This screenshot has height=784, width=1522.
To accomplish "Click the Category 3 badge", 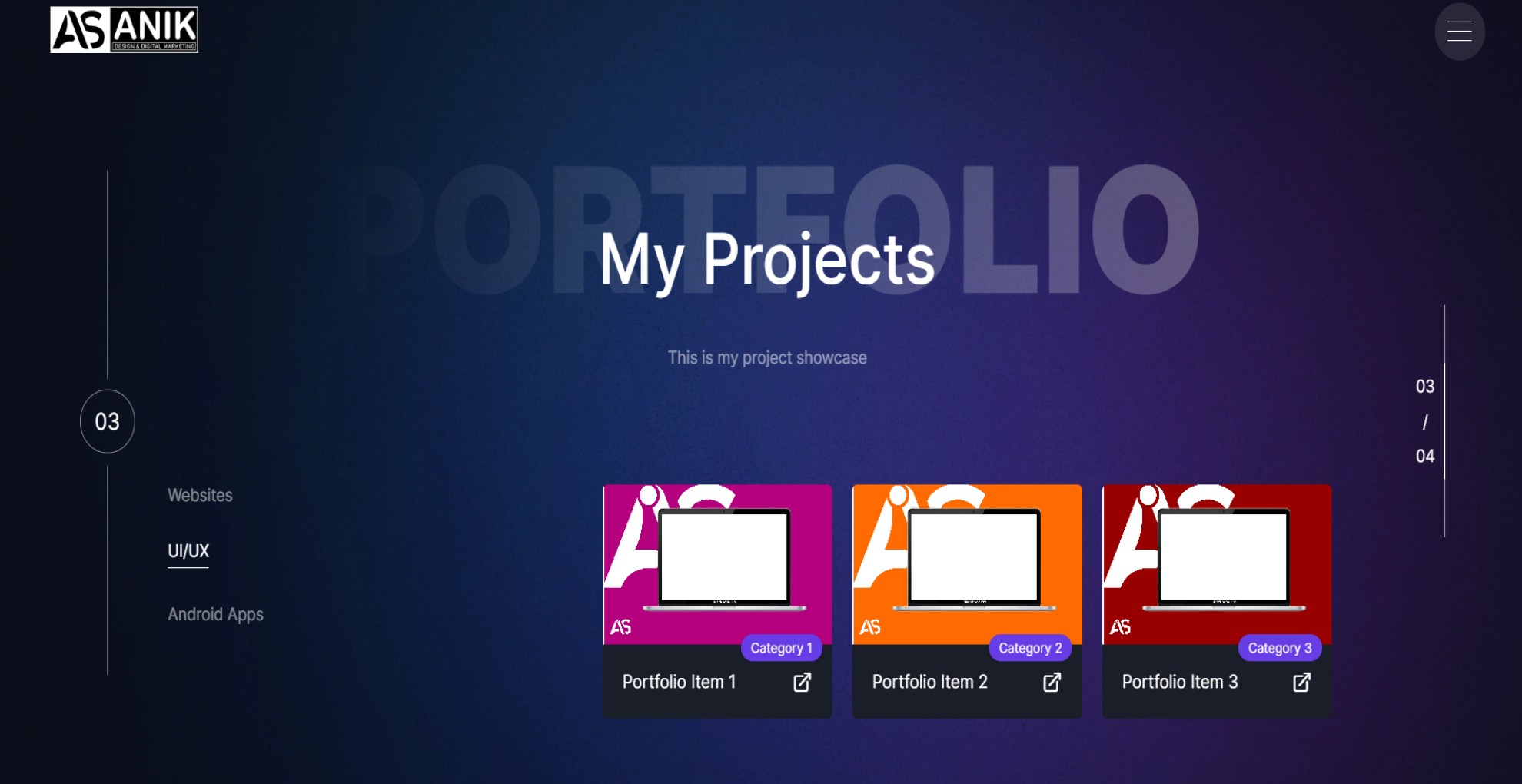I will (x=1280, y=648).
